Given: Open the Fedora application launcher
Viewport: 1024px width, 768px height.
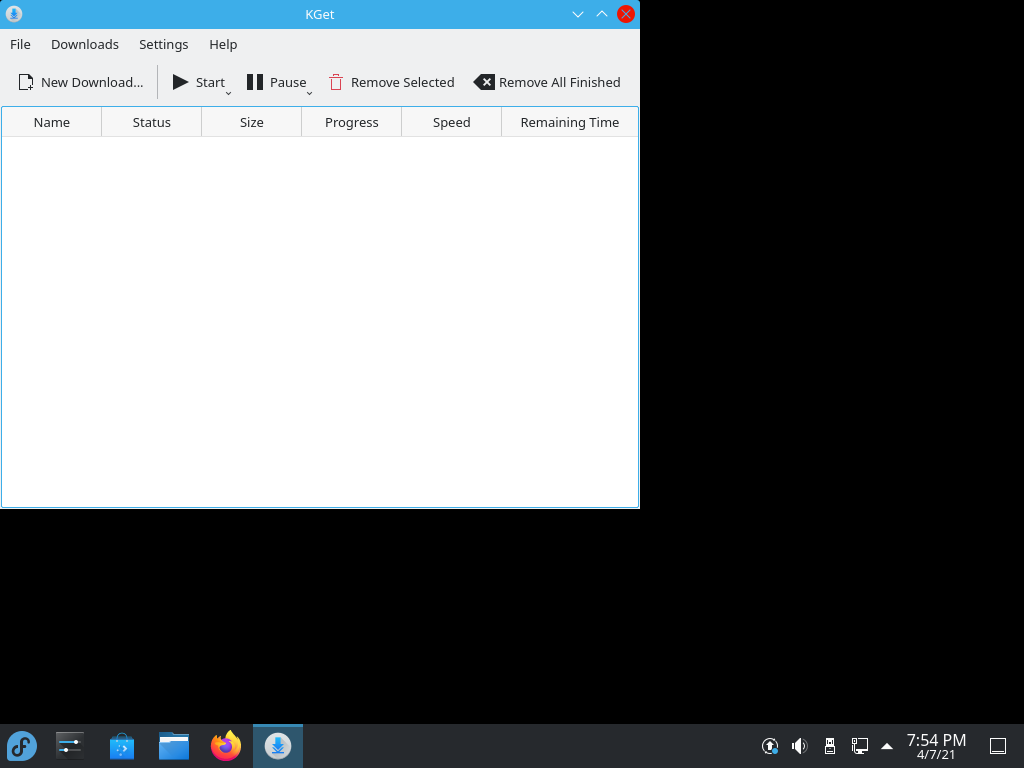Looking at the screenshot, I should point(22,746).
